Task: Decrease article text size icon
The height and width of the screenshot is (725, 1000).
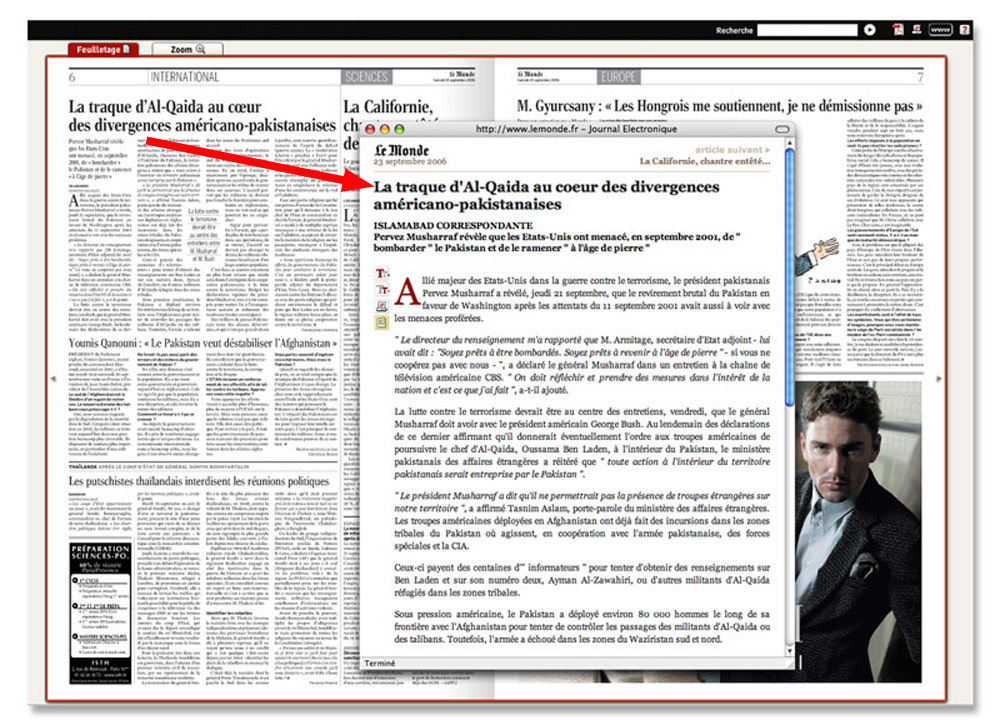Action: click(x=382, y=290)
